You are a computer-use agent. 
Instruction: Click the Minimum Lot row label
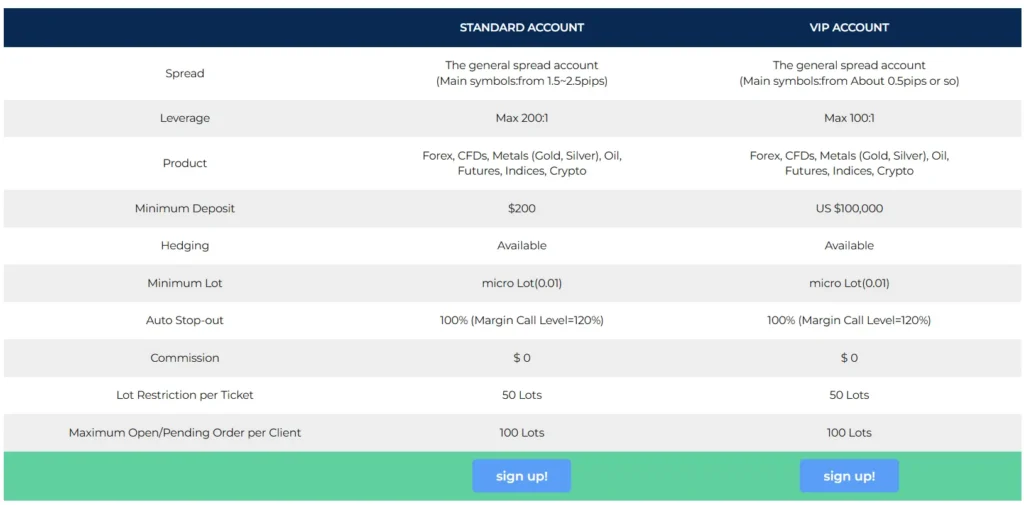point(185,283)
